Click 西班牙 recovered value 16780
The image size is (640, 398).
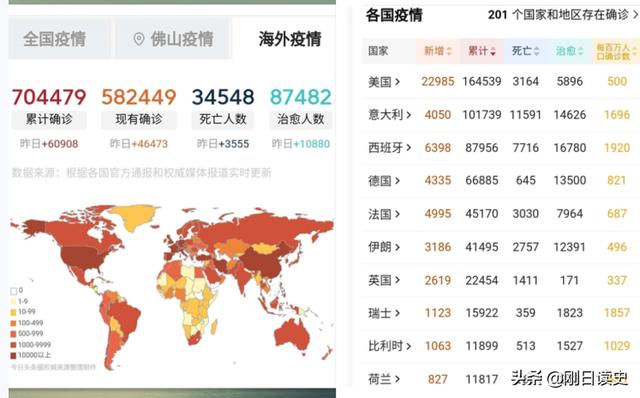tap(570, 148)
